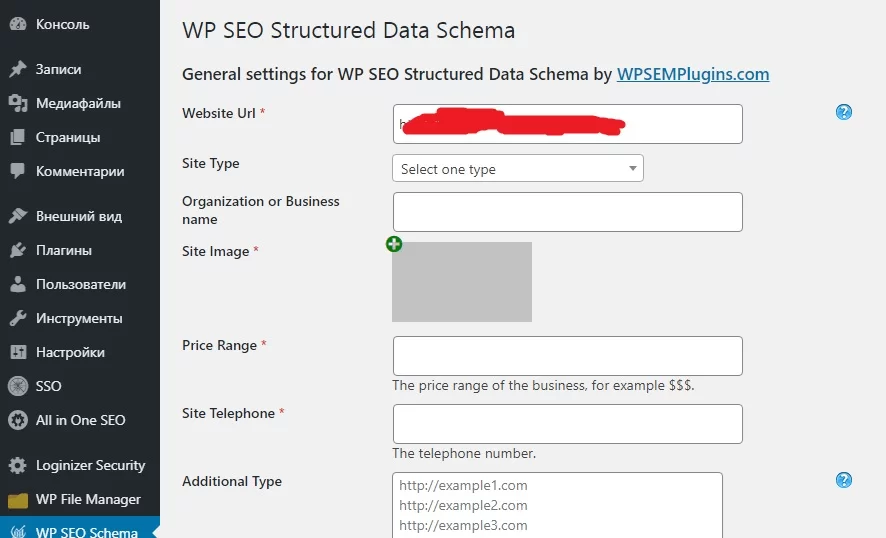886x538 pixels.
Task: Open the Записи menu item
Action: tap(59, 69)
